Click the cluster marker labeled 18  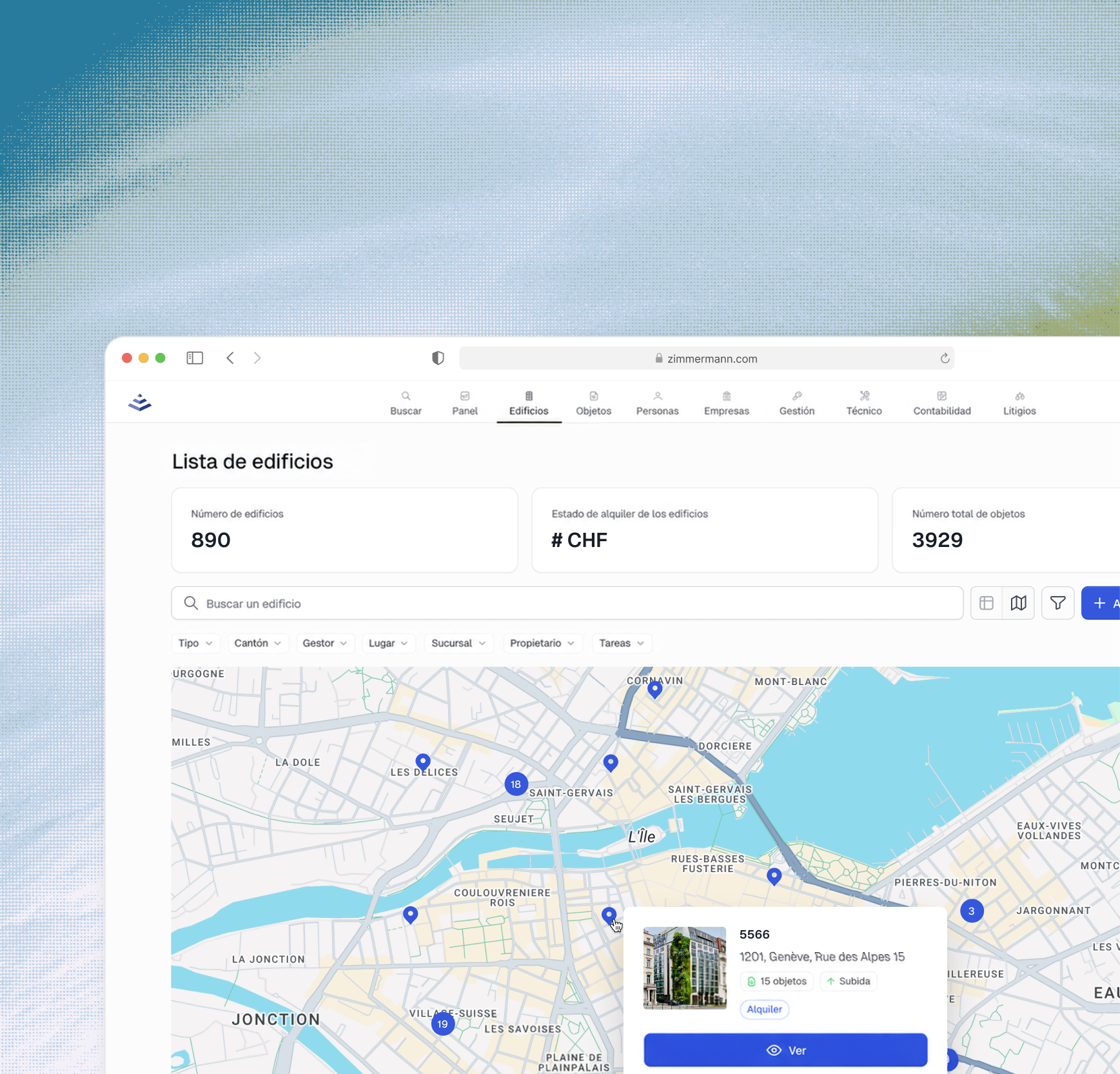516,784
